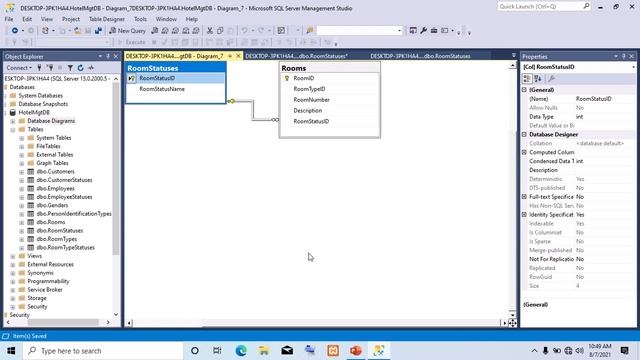This screenshot has width=640, height=360.
Task: Click the Filter funnel icon in Object Explorer
Action: pos(70,68)
